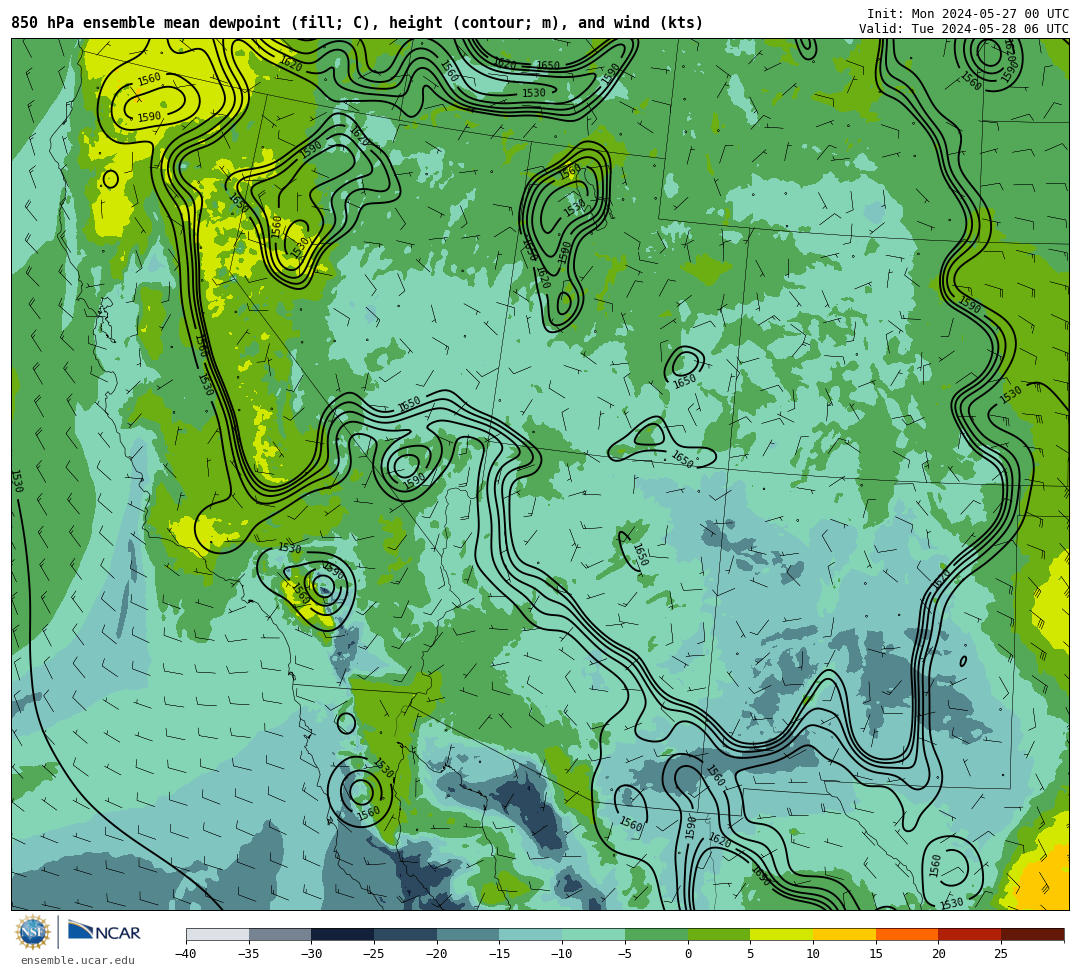Click the NSF logo
This screenshot has height=973, width=1080.
33,932
